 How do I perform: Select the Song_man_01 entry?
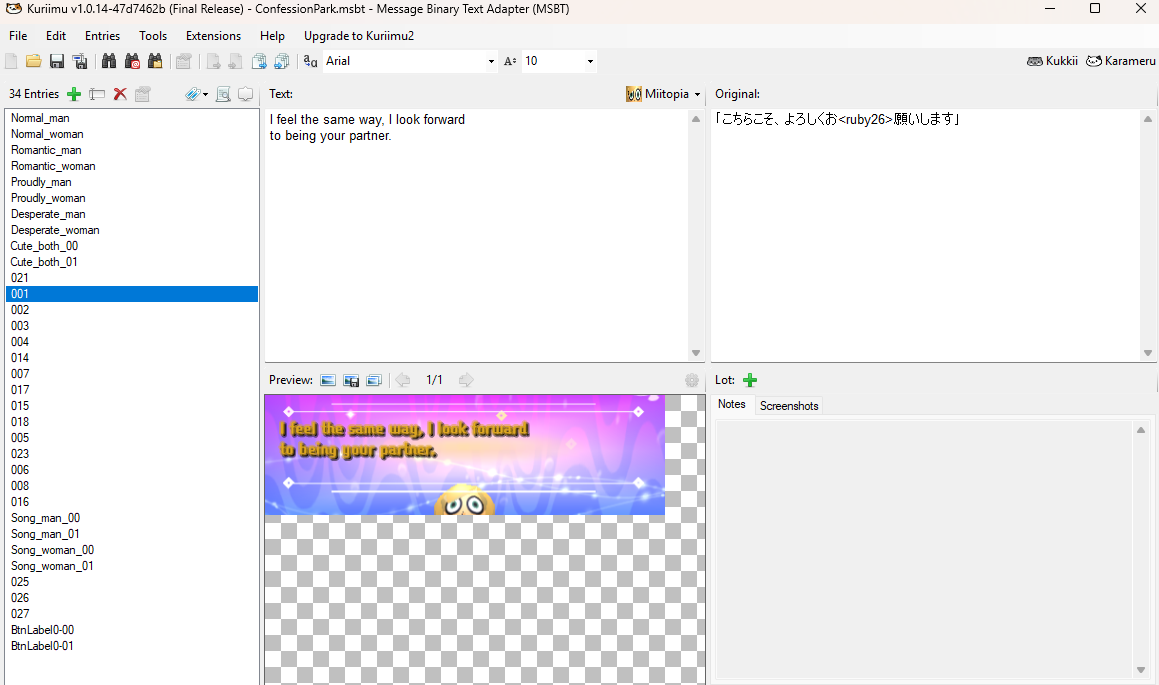(132, 534)
